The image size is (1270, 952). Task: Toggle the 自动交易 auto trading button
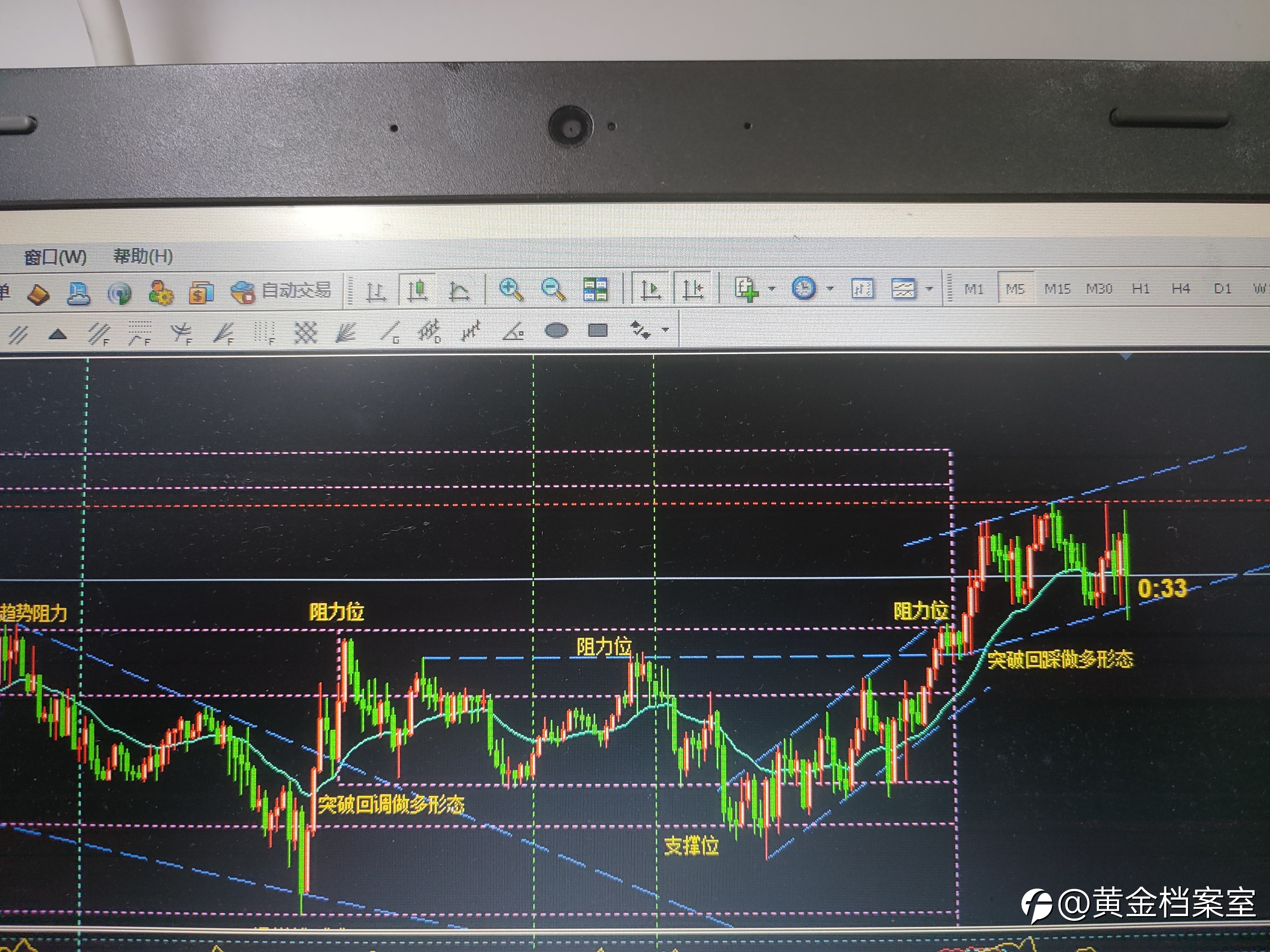pos(281,291)
